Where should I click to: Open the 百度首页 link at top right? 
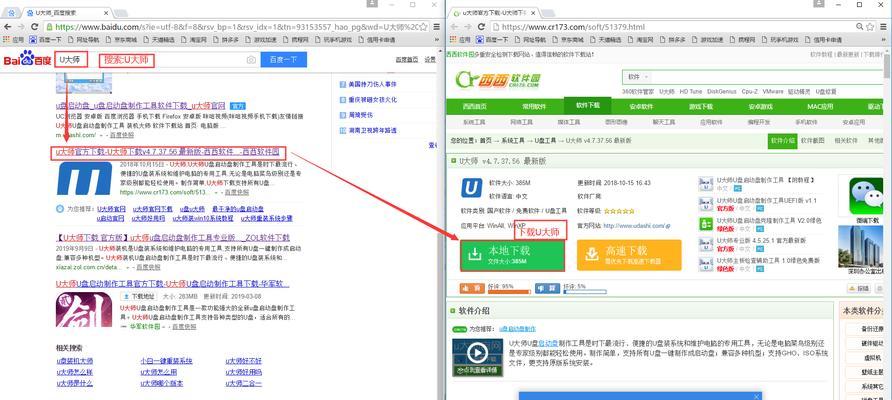point(407,60)
